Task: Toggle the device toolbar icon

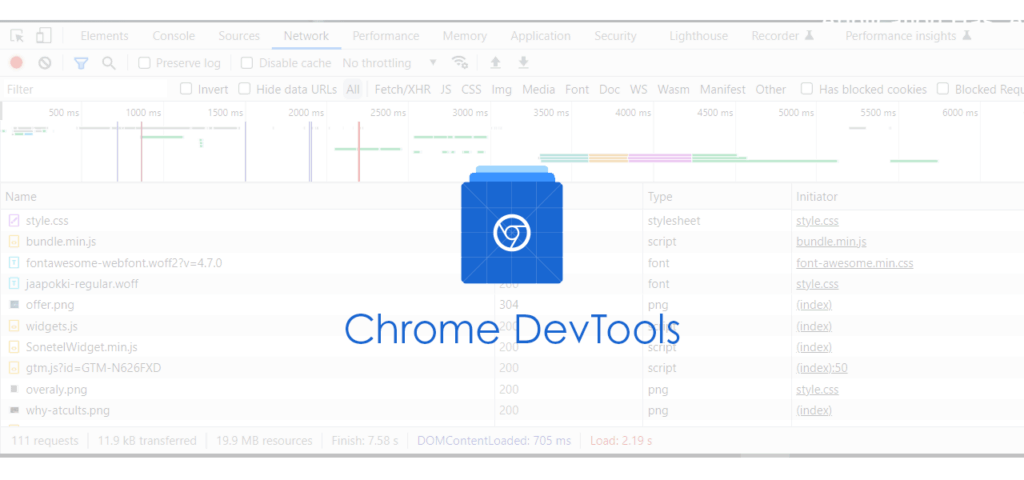Action: 43,35
